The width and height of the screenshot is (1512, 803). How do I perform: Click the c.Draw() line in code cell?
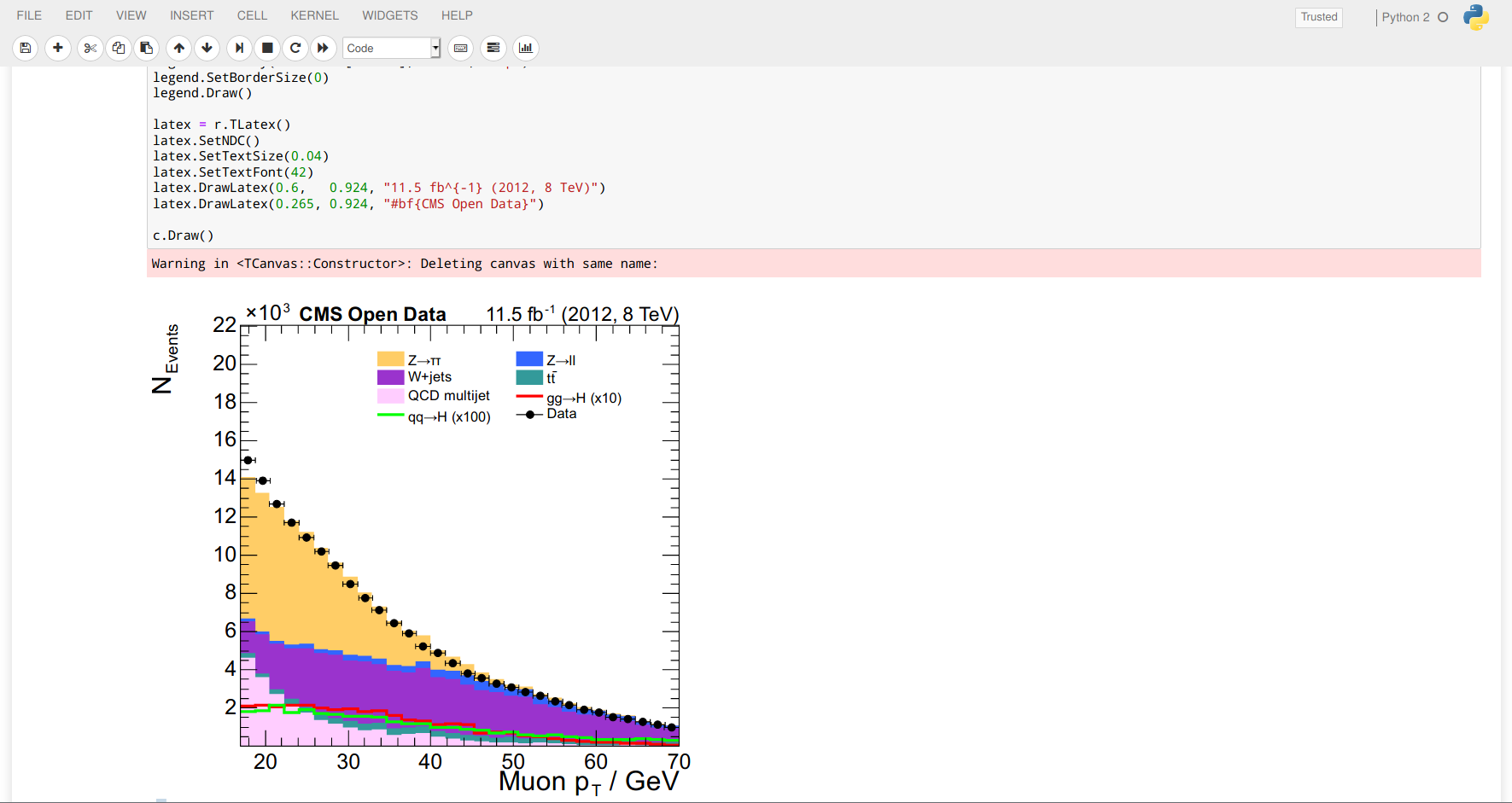(184, 236)
